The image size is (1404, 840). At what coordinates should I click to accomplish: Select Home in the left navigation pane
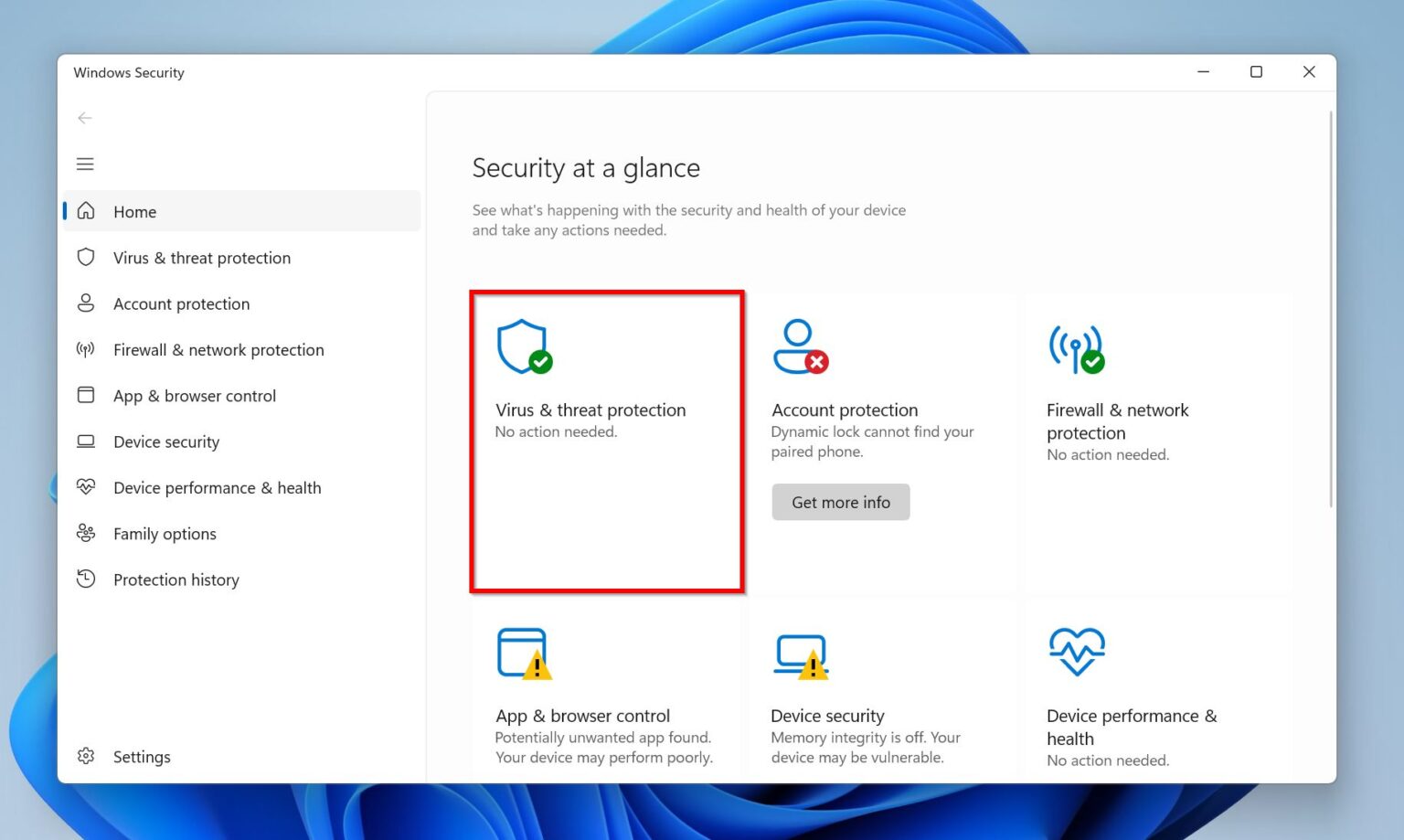tap(134, 211)
